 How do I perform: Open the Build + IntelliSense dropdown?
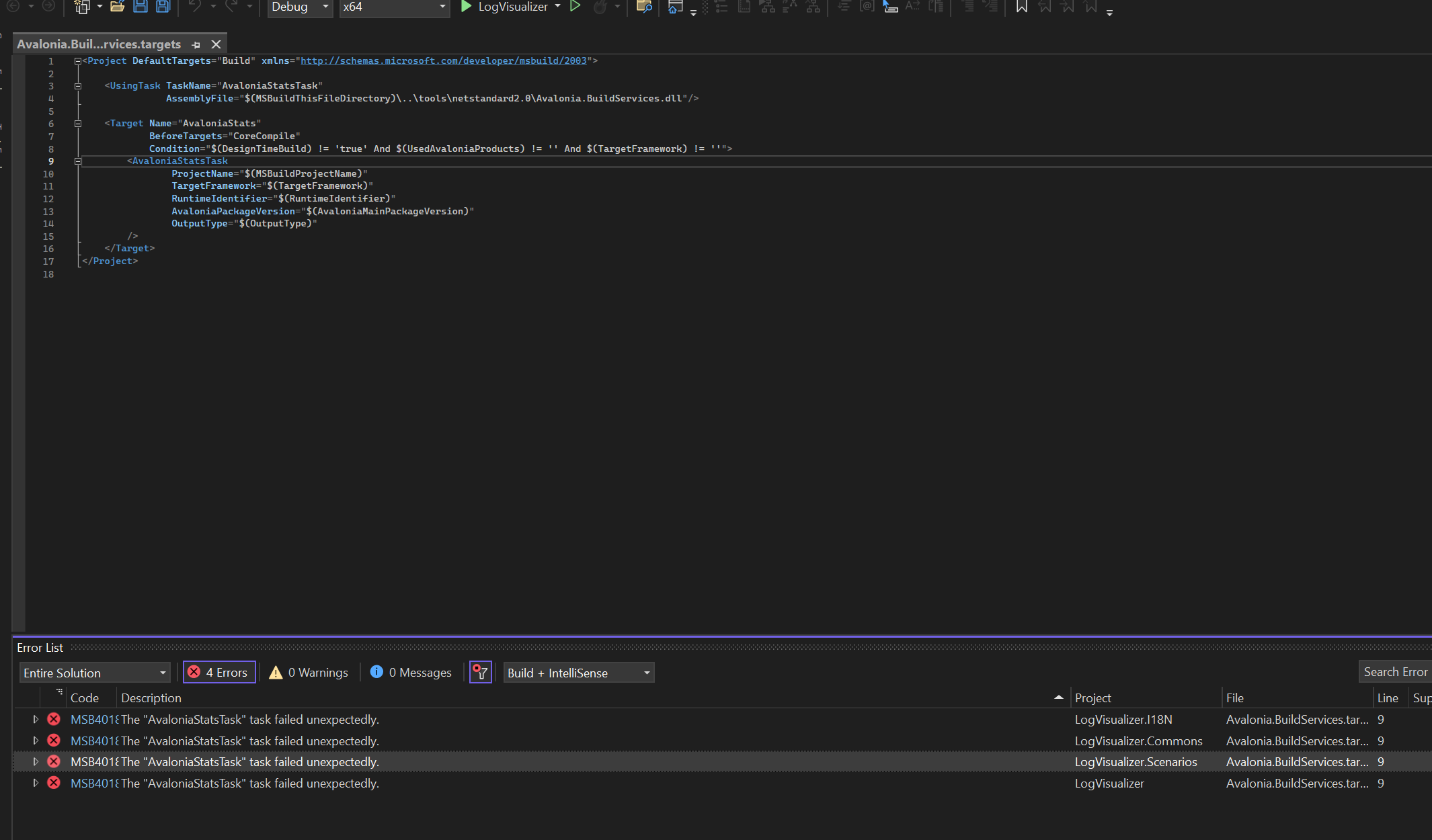pos(577,672)
